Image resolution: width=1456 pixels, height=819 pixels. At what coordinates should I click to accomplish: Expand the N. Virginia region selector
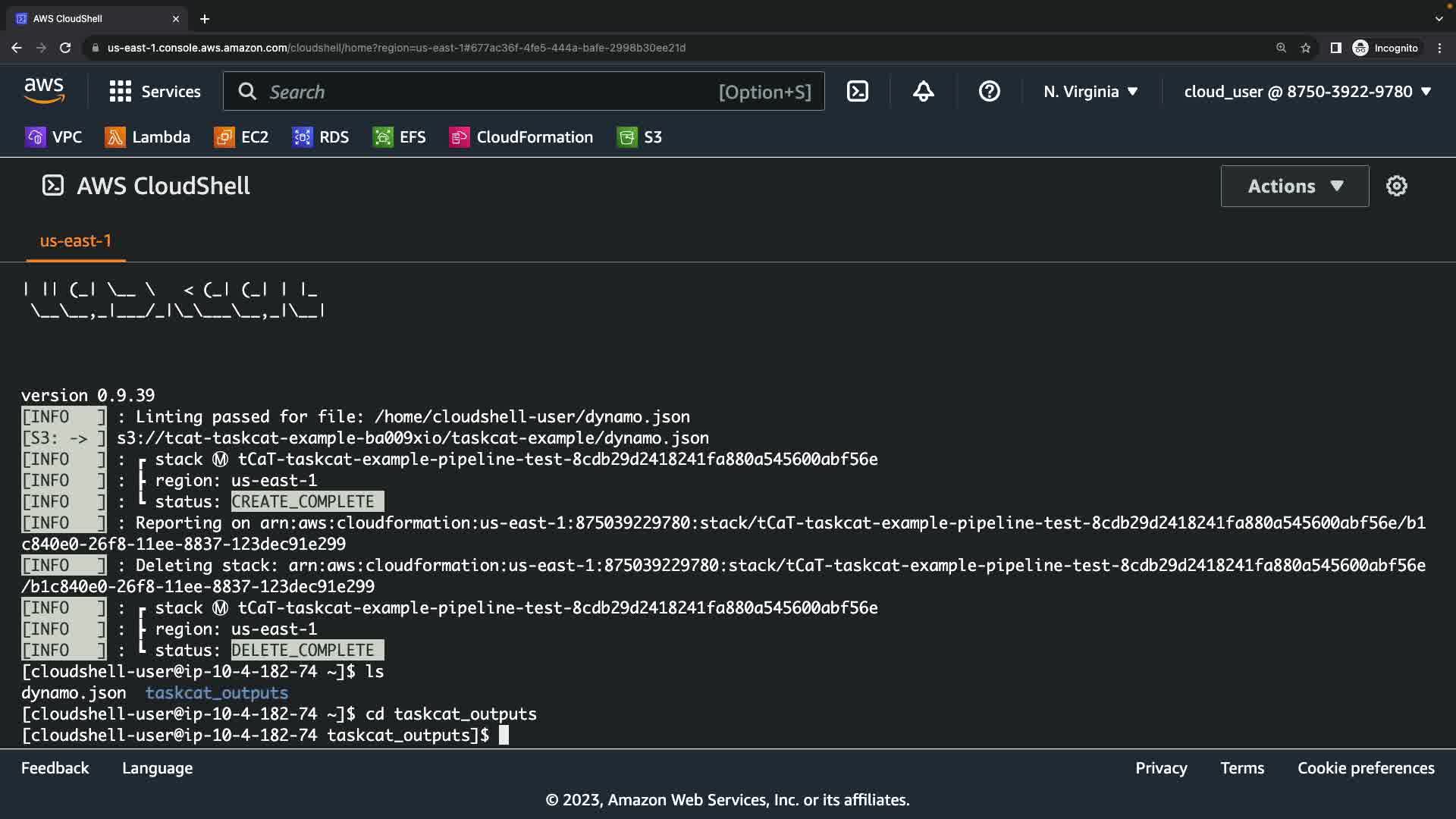point(1090,92)
